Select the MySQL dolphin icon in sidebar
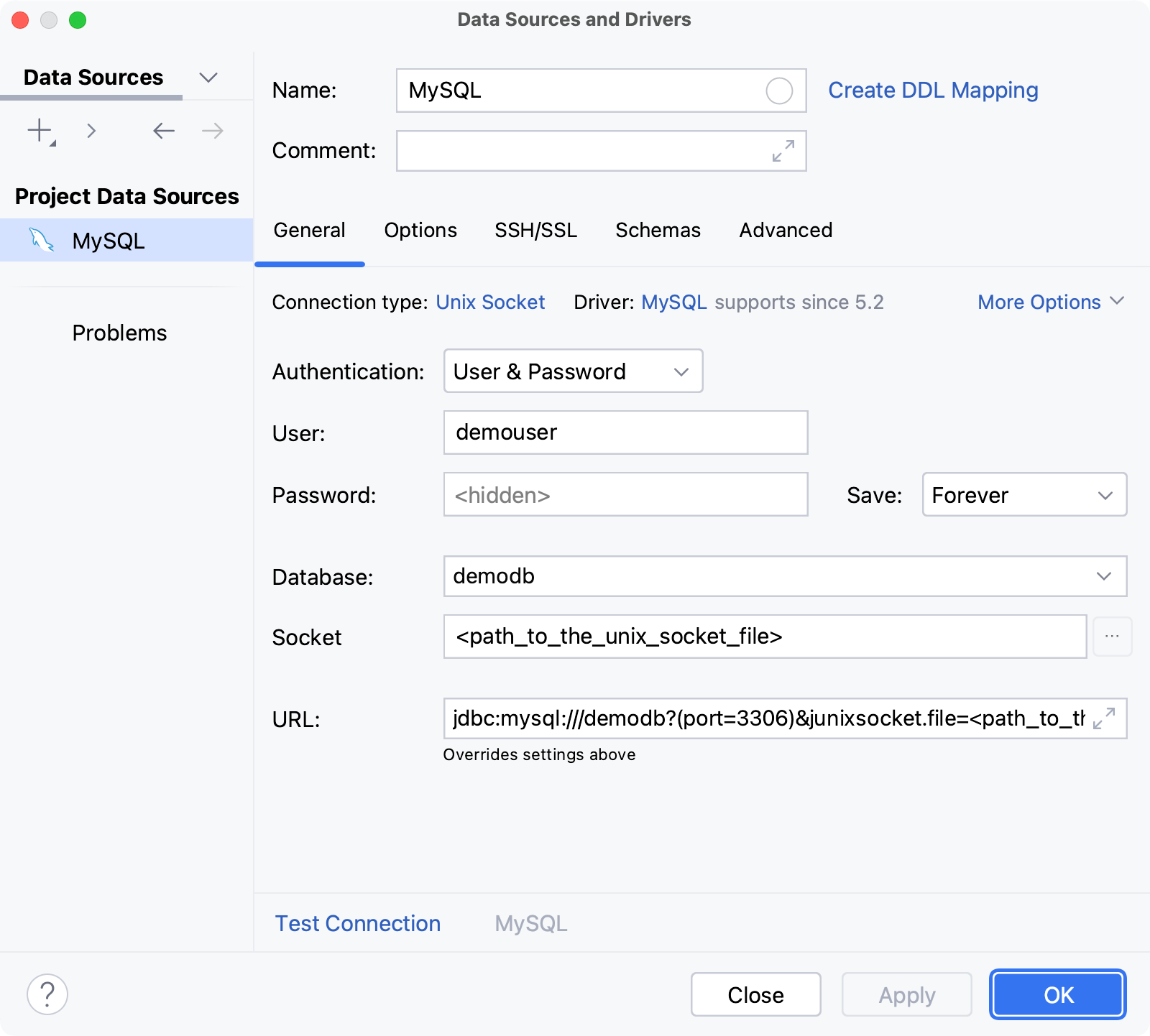Viewport: 1150px width, 1036px height. point(42,240)
